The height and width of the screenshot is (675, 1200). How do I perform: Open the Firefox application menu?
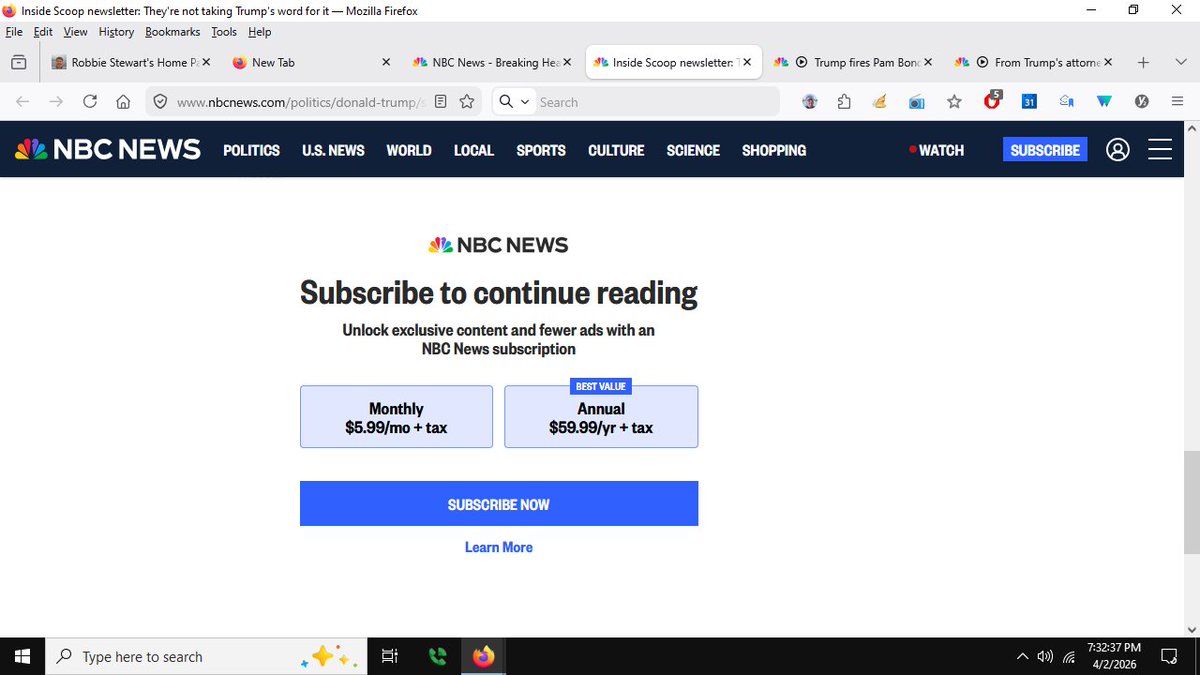coord(1177,102)
